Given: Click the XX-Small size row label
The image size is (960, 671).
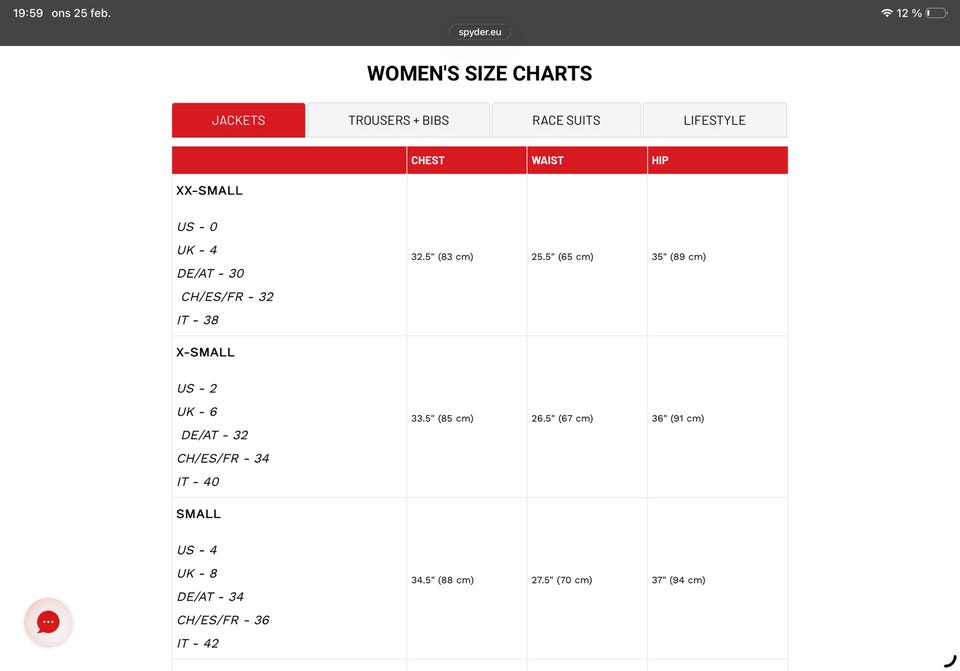Looking at the screenshot, I should pyautogui.click(x=210, y=190).
